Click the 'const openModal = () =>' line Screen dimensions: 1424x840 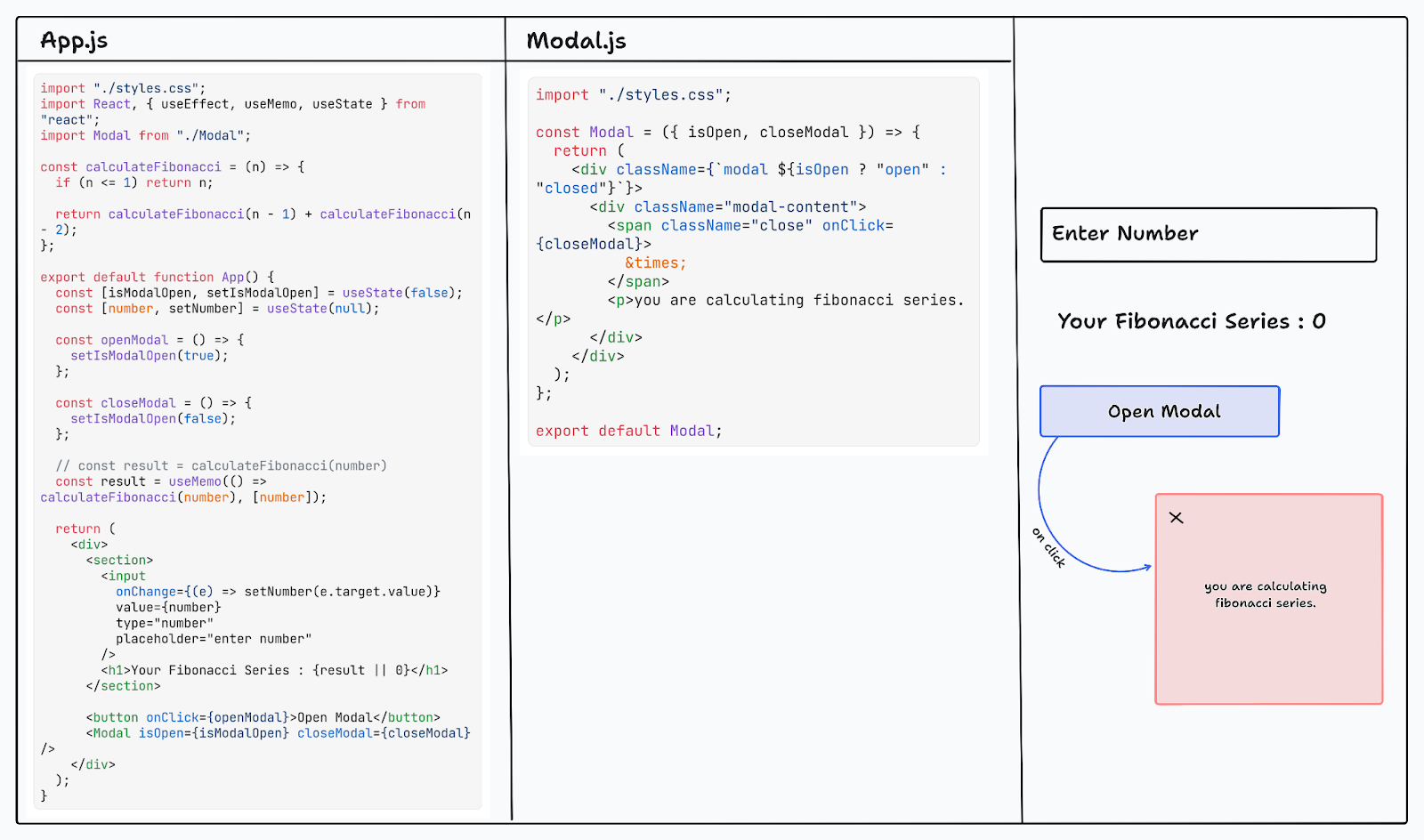[150, 340]
